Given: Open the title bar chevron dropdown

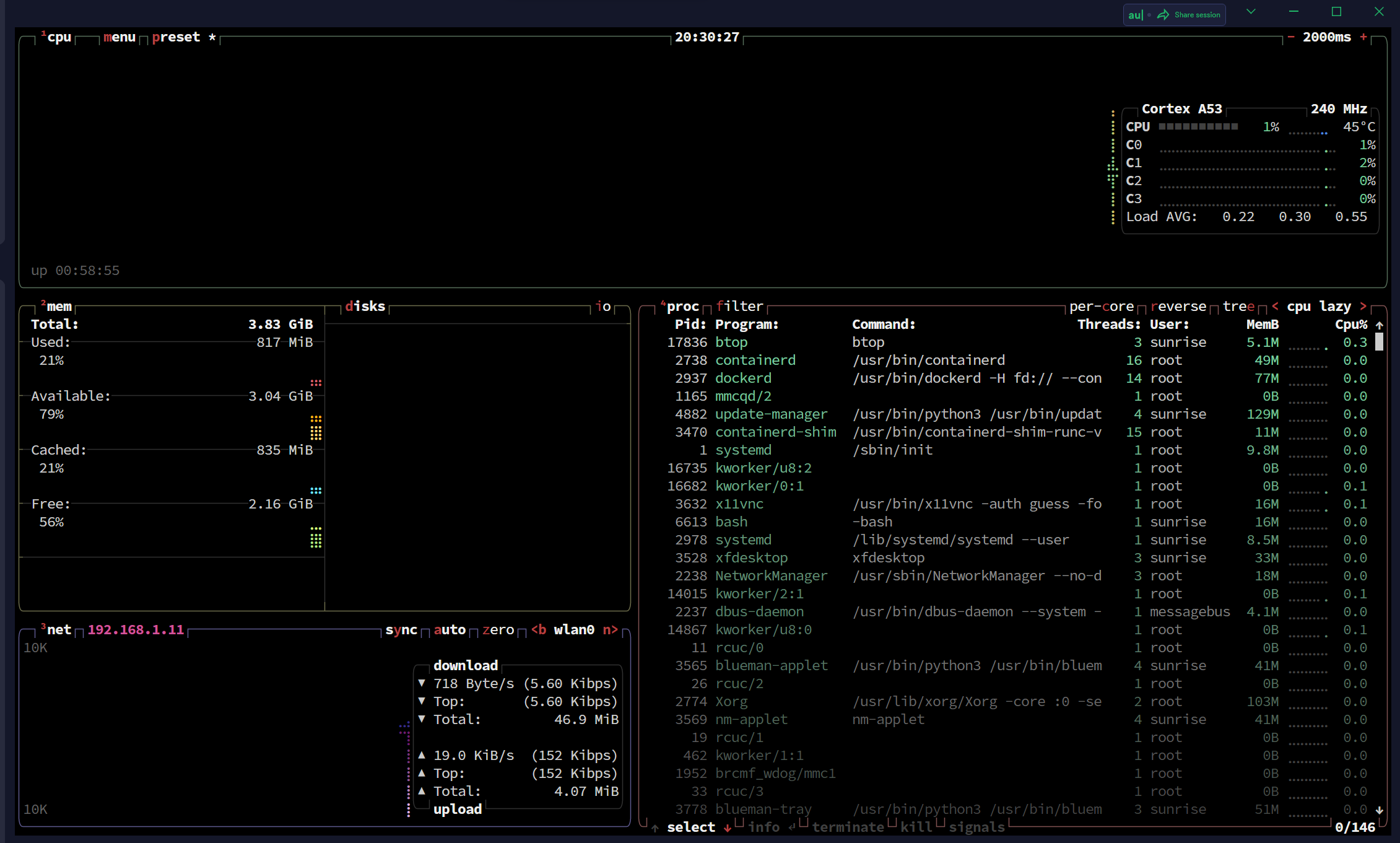Looking at the screenshot, I should (x=1251, y=12).
